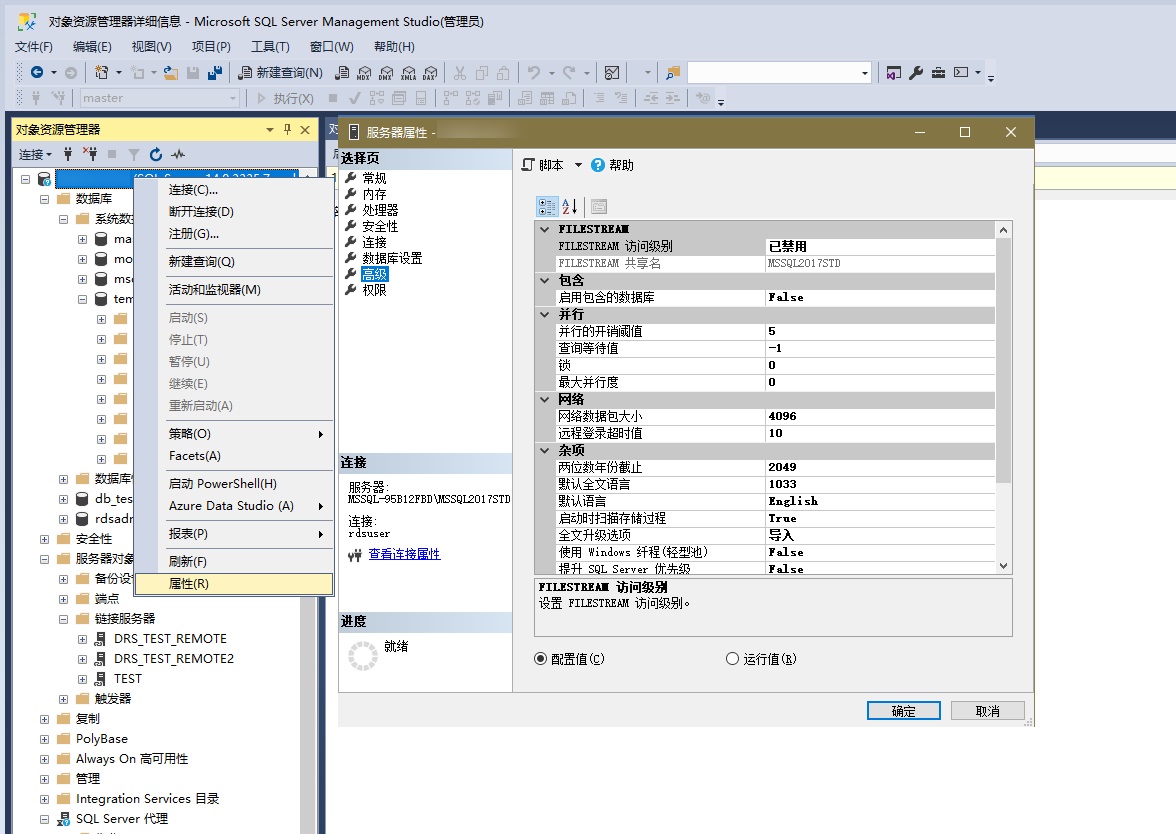
Task: Click the DAX query icon in toolbar
Action: pyautogui.click(x=430, y=73)
